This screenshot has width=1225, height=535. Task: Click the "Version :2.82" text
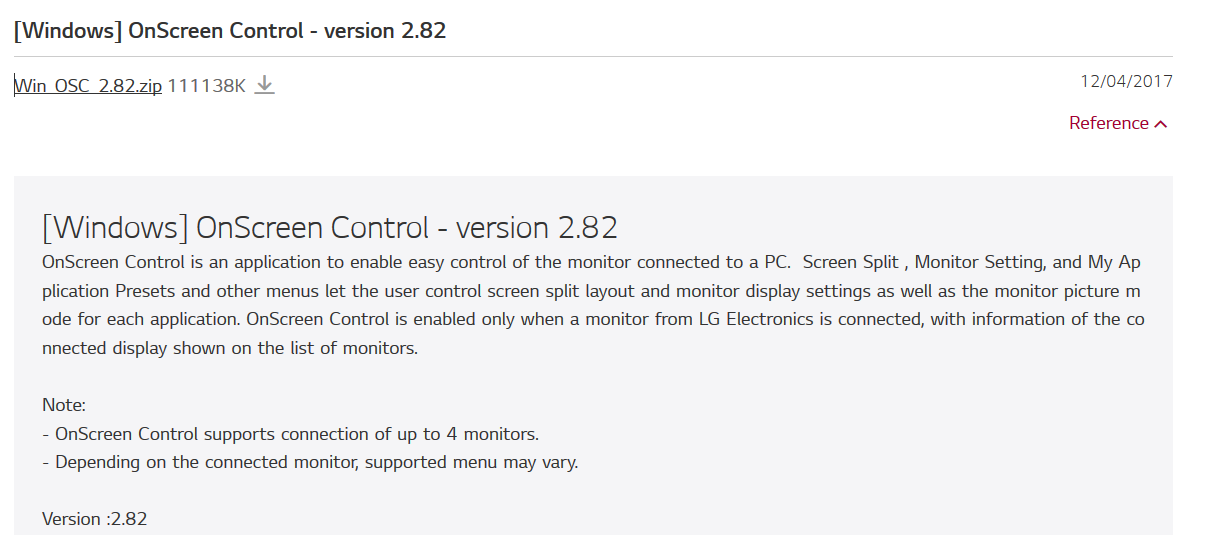click(x=95, y=519)
